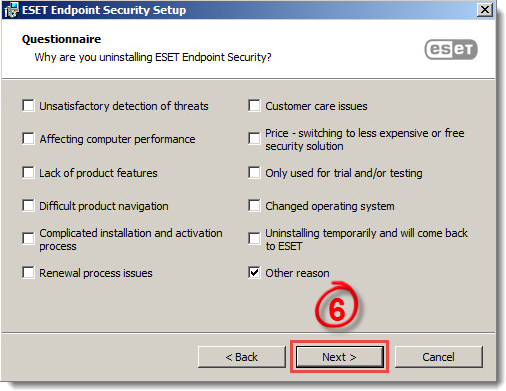Tick Affecting computer performance checkbox

28,139
